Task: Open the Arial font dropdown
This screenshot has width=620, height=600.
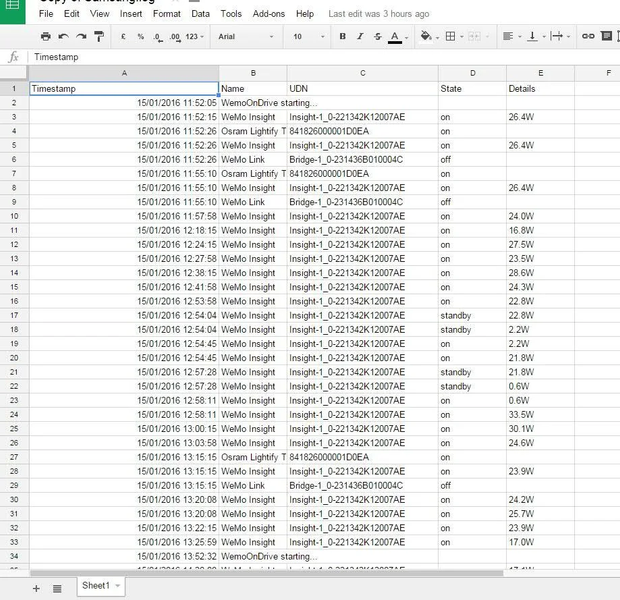Action: coord(246,36)
